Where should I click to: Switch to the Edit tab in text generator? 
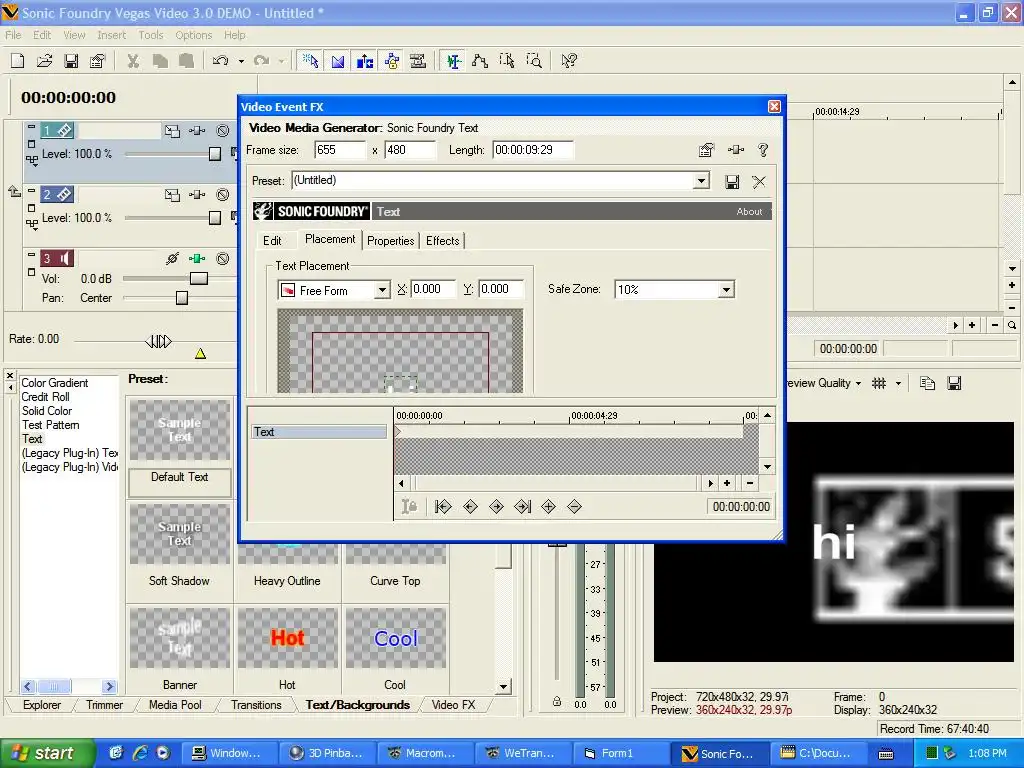point(272,241)
